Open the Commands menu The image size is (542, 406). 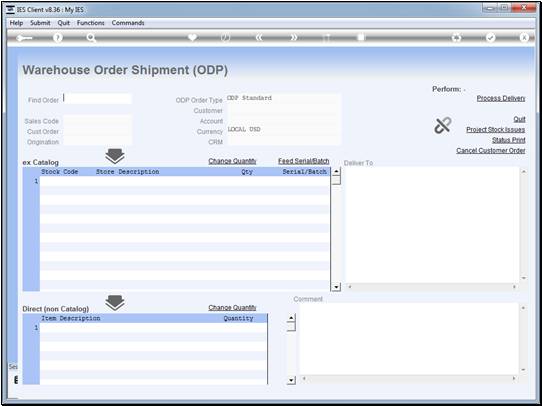click(x=128, y=23)
